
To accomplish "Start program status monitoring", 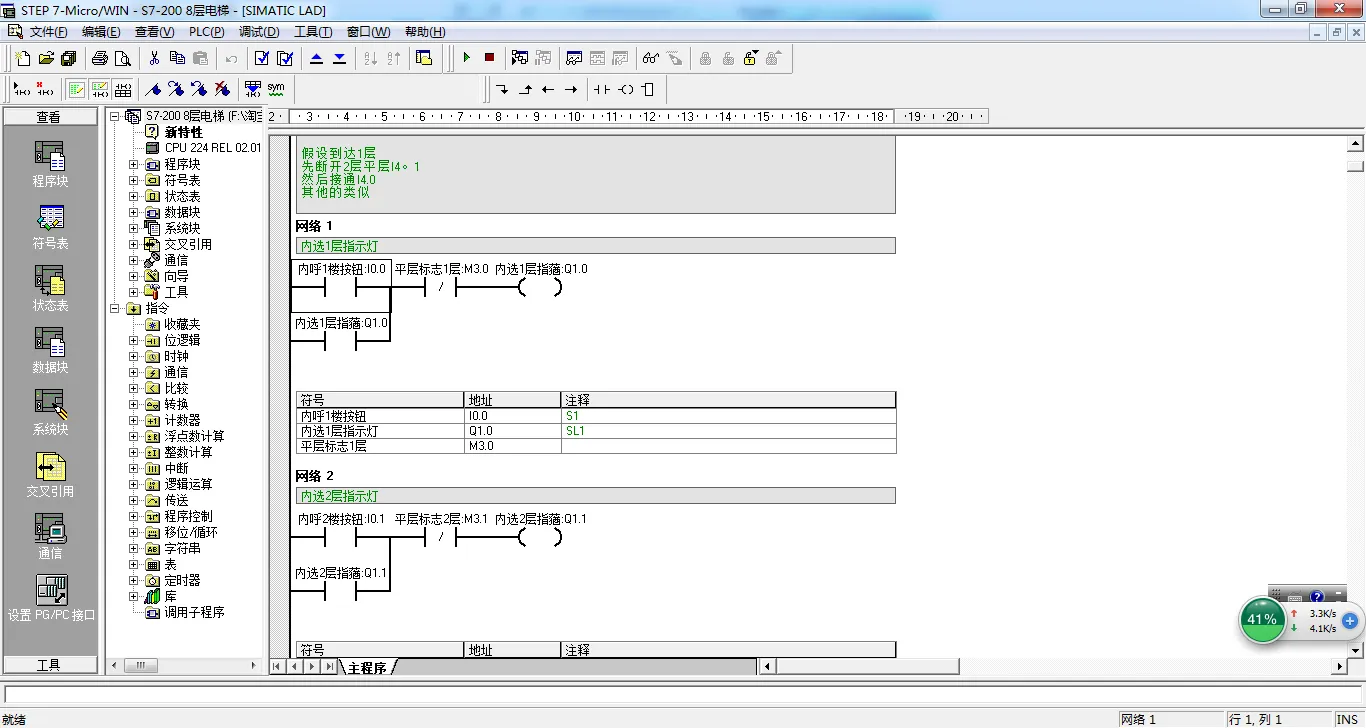I will (x=520, y=58).
